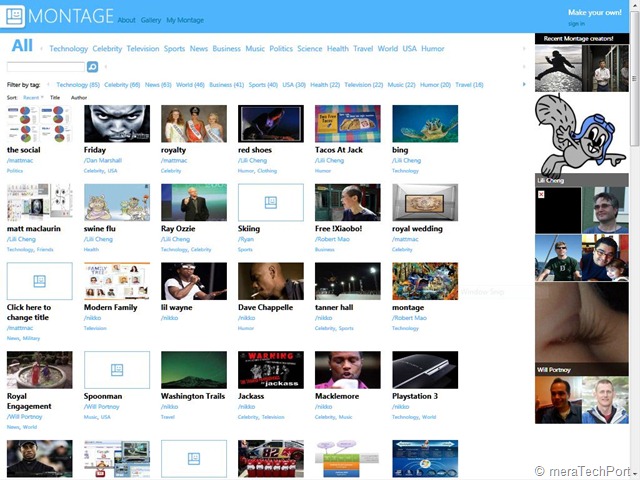Open the royal wedding thumbnail
Viewport: 640px width, 480px height.
point(425,202)
